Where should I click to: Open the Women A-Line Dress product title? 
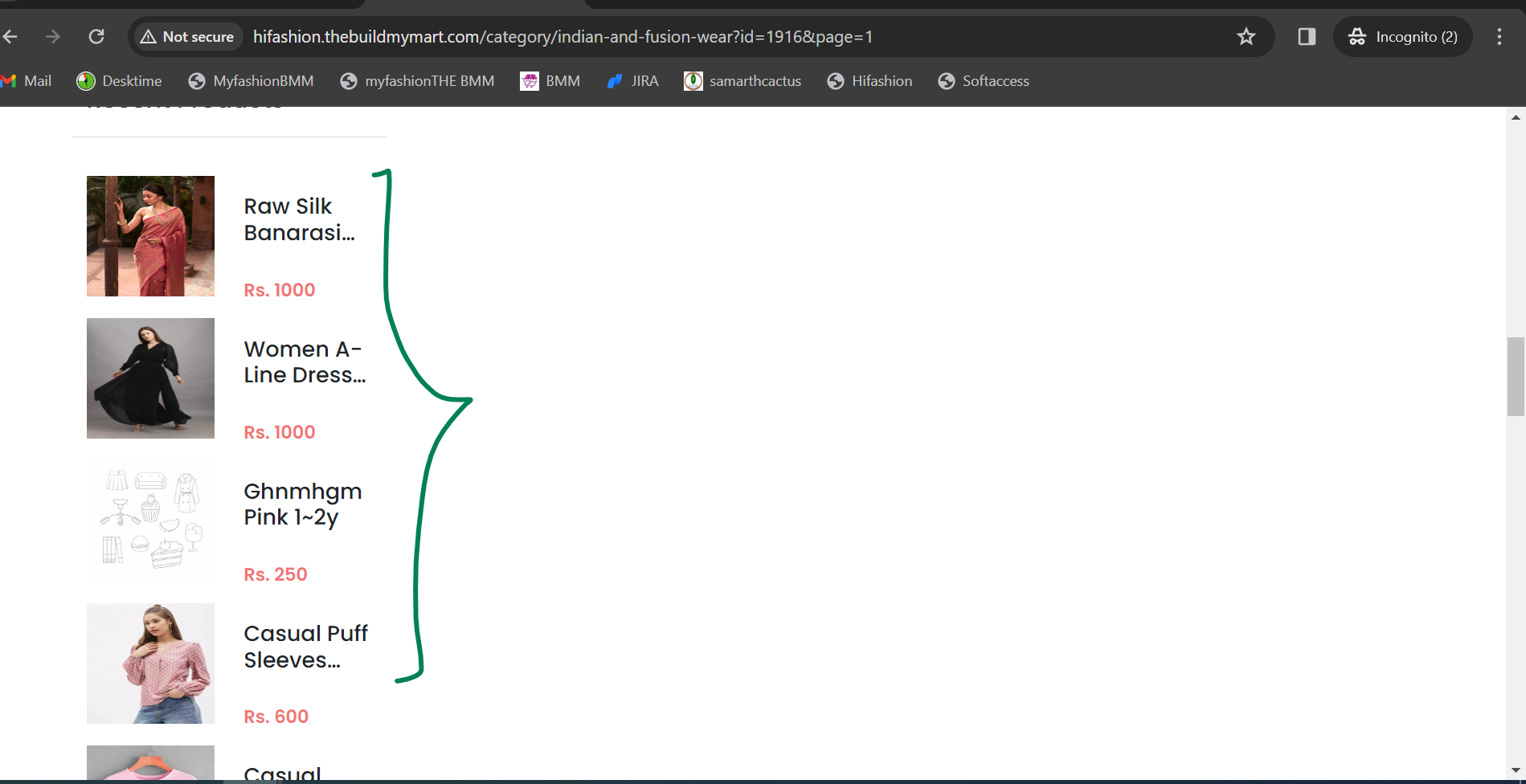tap(305, 362)
